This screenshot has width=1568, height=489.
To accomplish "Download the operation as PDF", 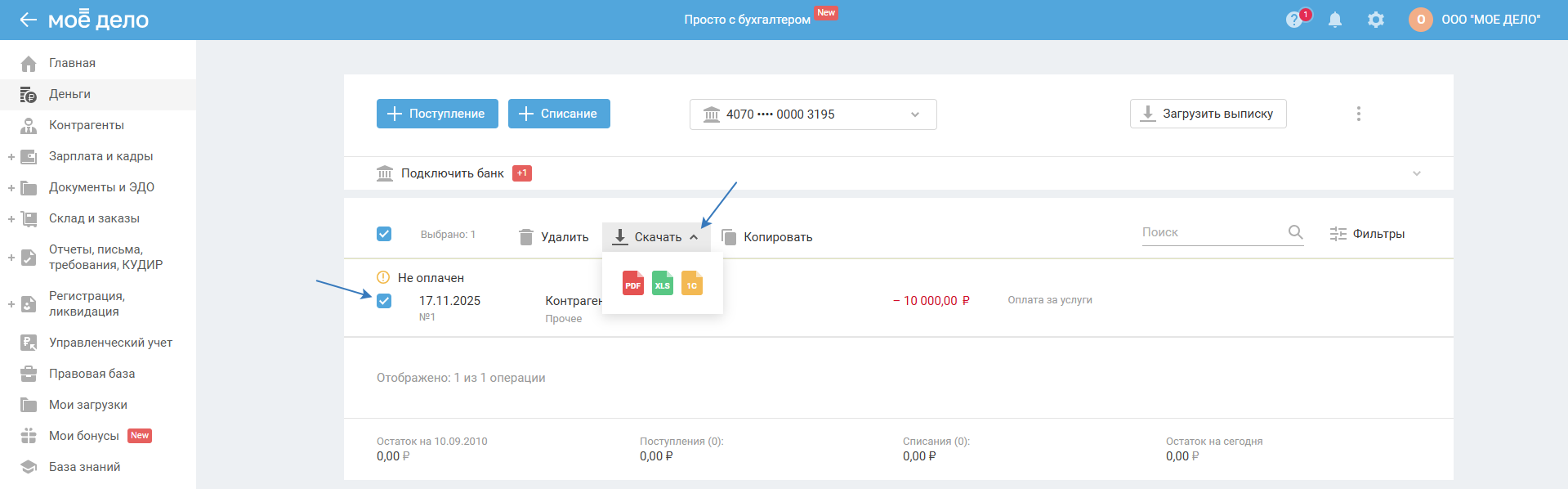I will click(x=633, y=283).
